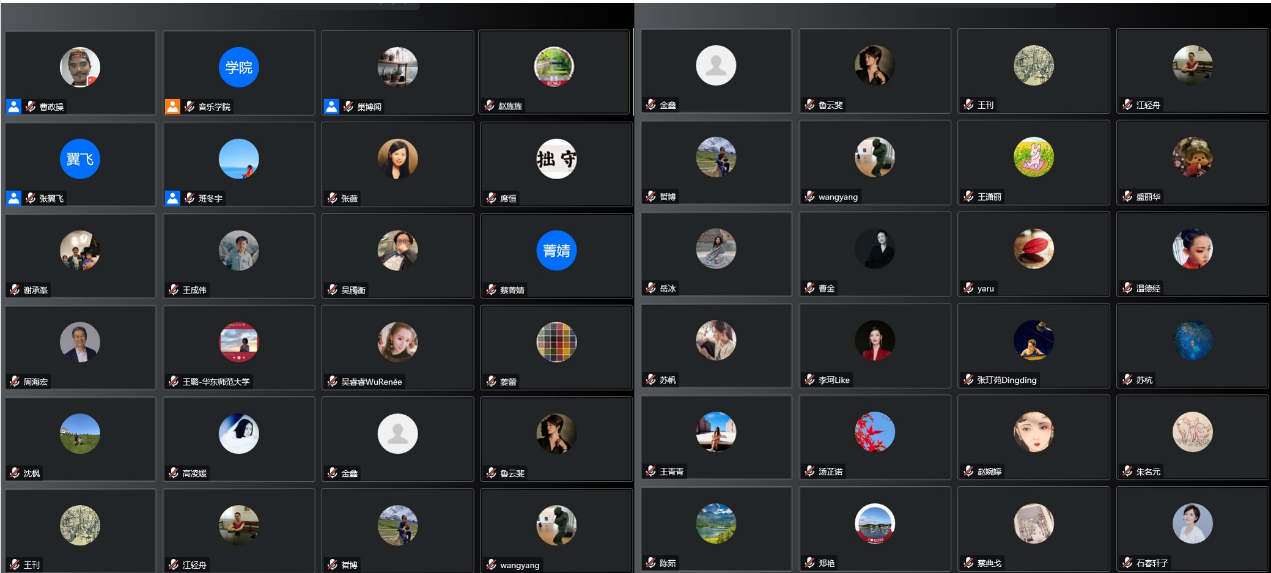Click the name label 王鹏-华东师范大学
Screen dimensions: 1271x573
tap(216, 382)
